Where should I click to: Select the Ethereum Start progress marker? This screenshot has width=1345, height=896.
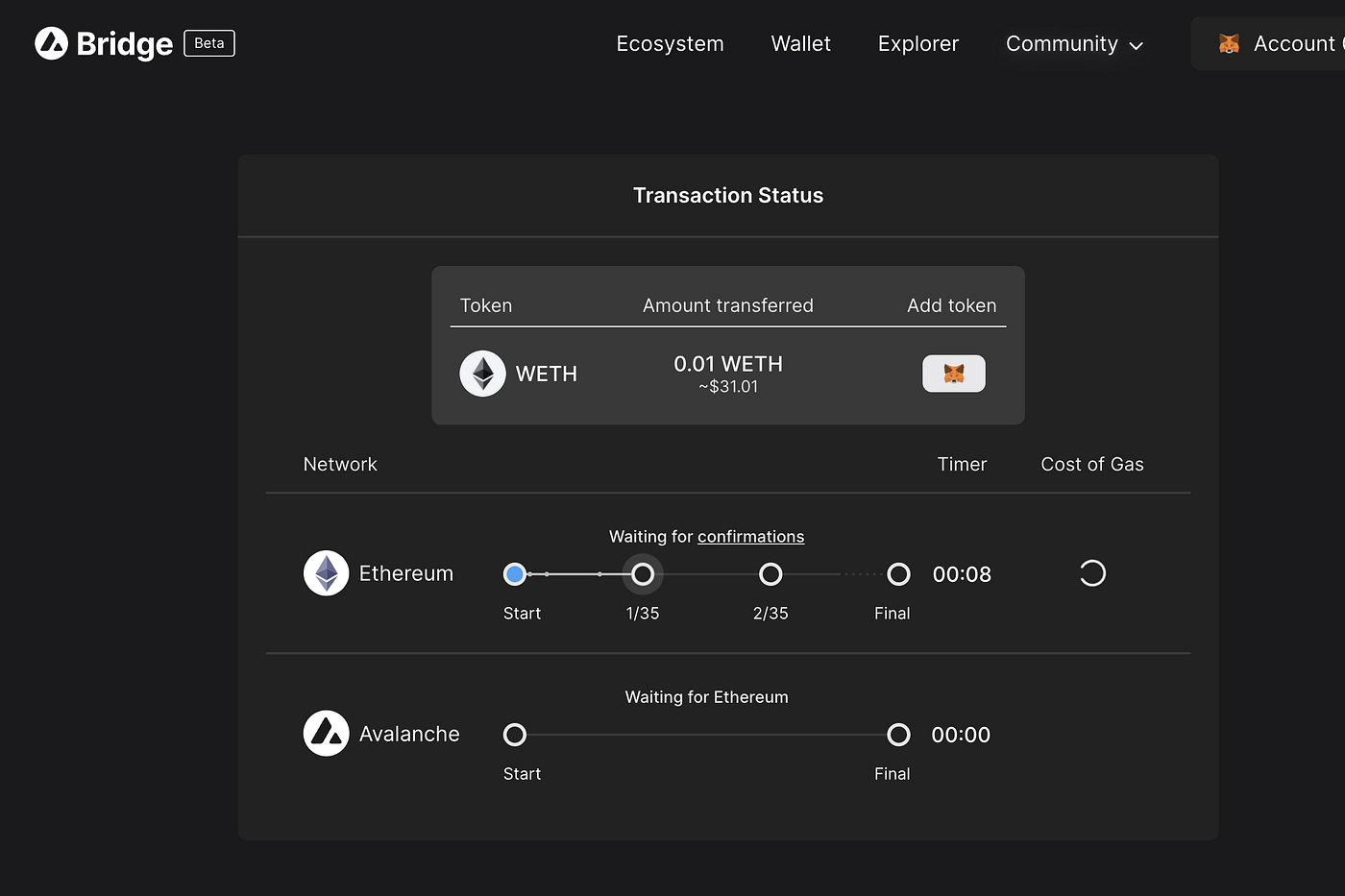[x=515, y=574]
